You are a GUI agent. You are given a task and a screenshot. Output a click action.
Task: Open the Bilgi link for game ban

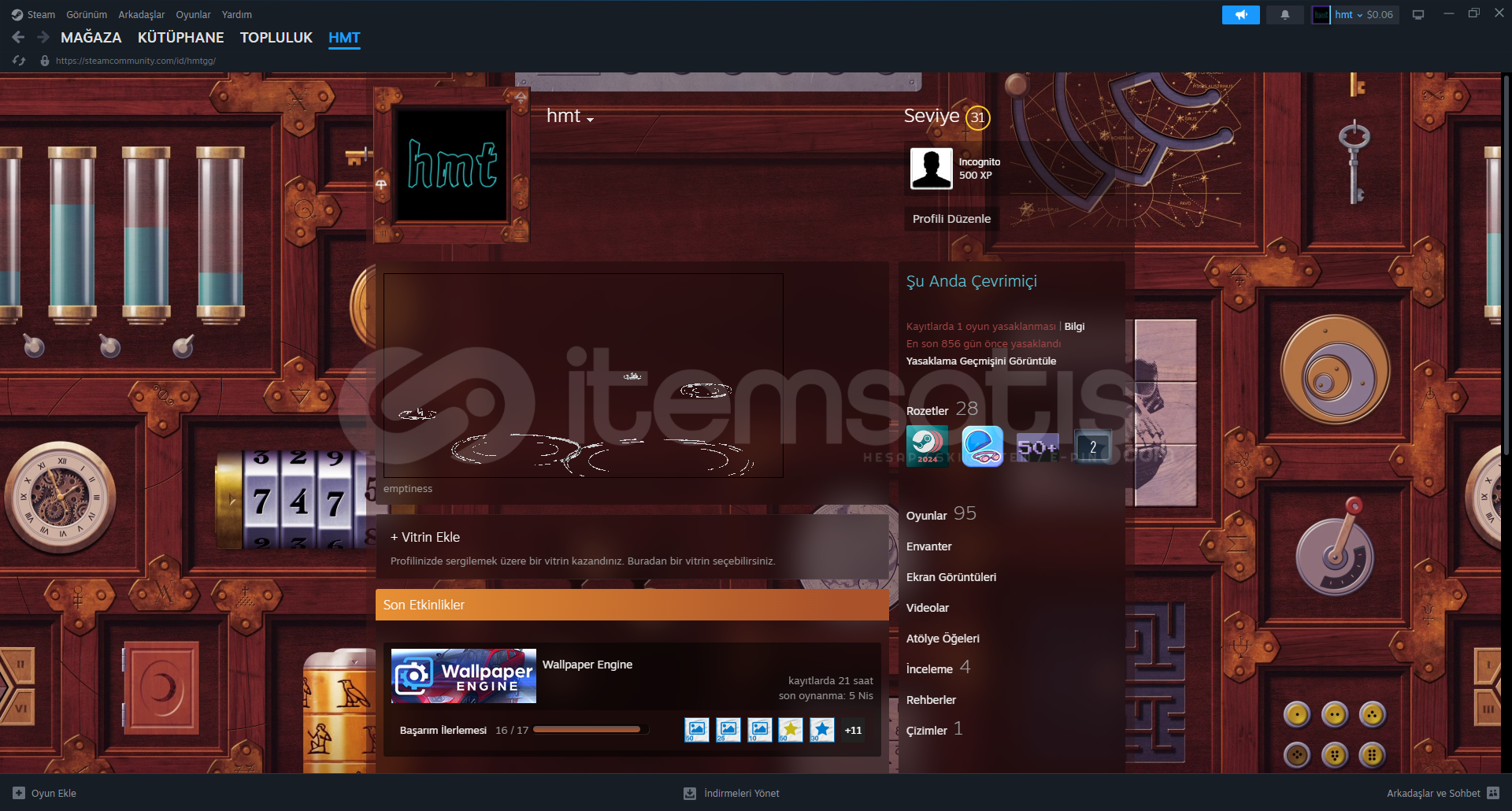tap(1074, 326)
